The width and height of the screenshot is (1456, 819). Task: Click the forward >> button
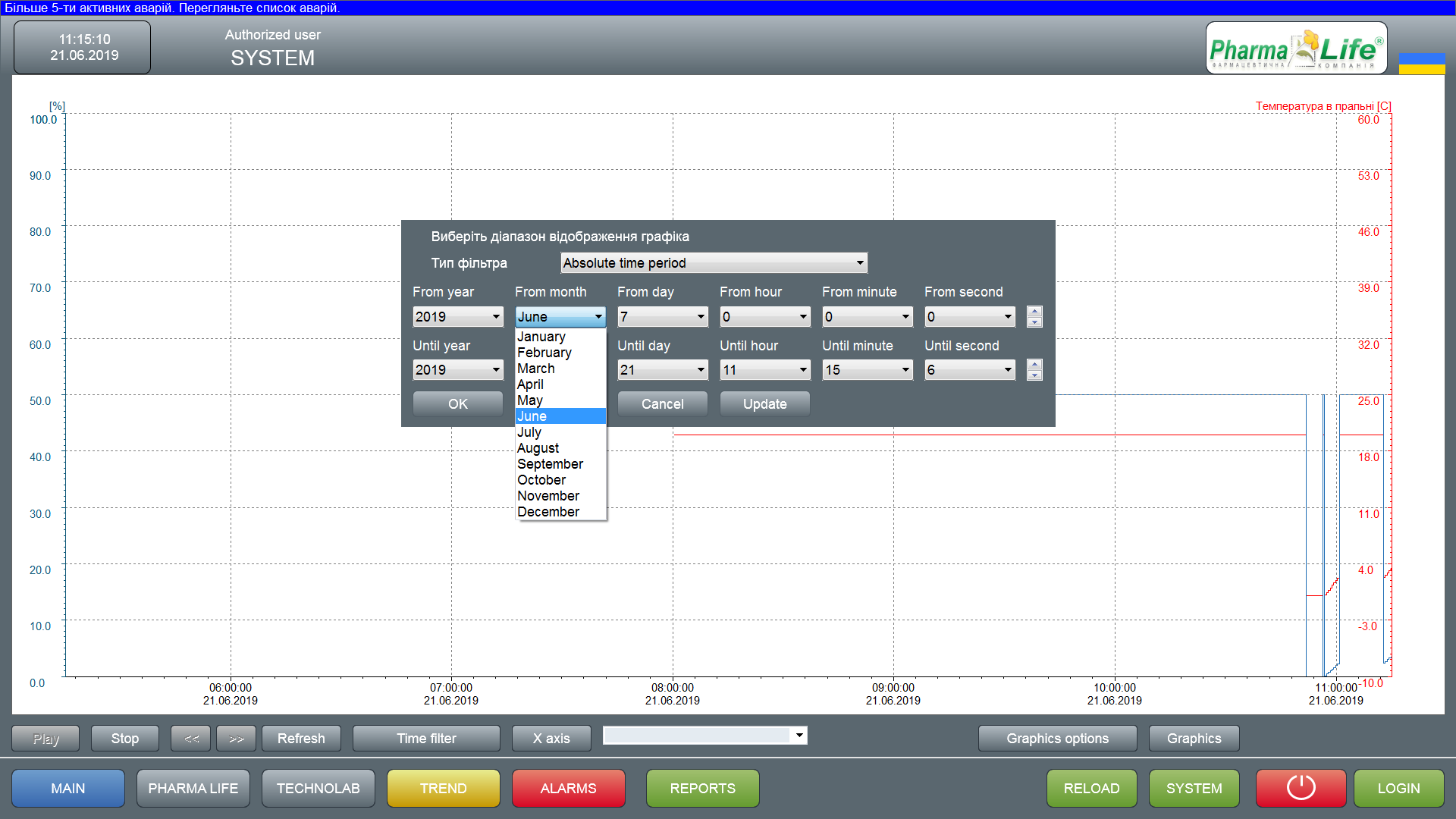pyautogui.click(x=237, y=738)
